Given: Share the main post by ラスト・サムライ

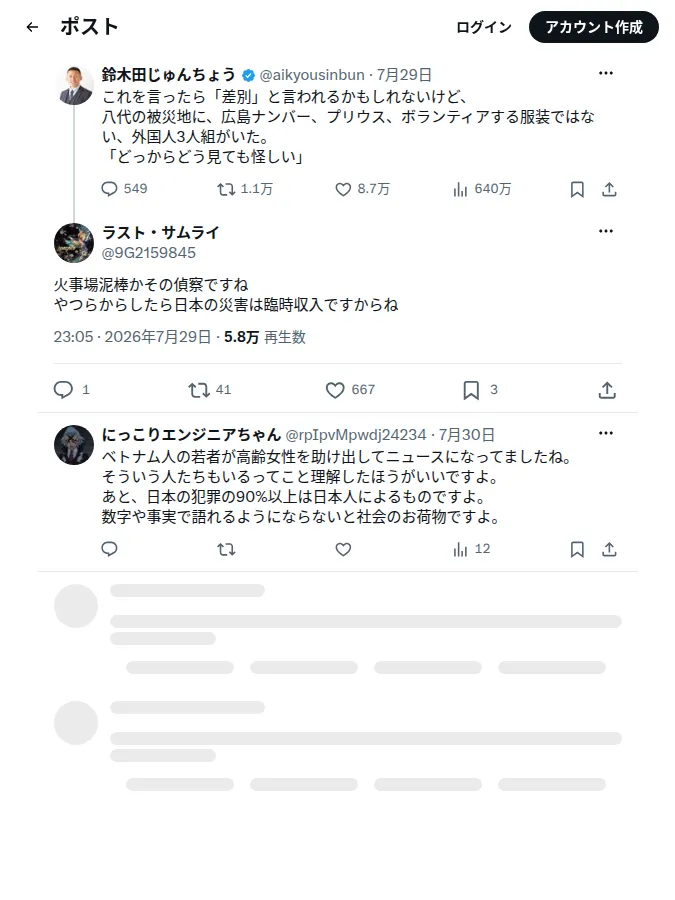Looking at the screenshot, I should (x=607, y=390).
